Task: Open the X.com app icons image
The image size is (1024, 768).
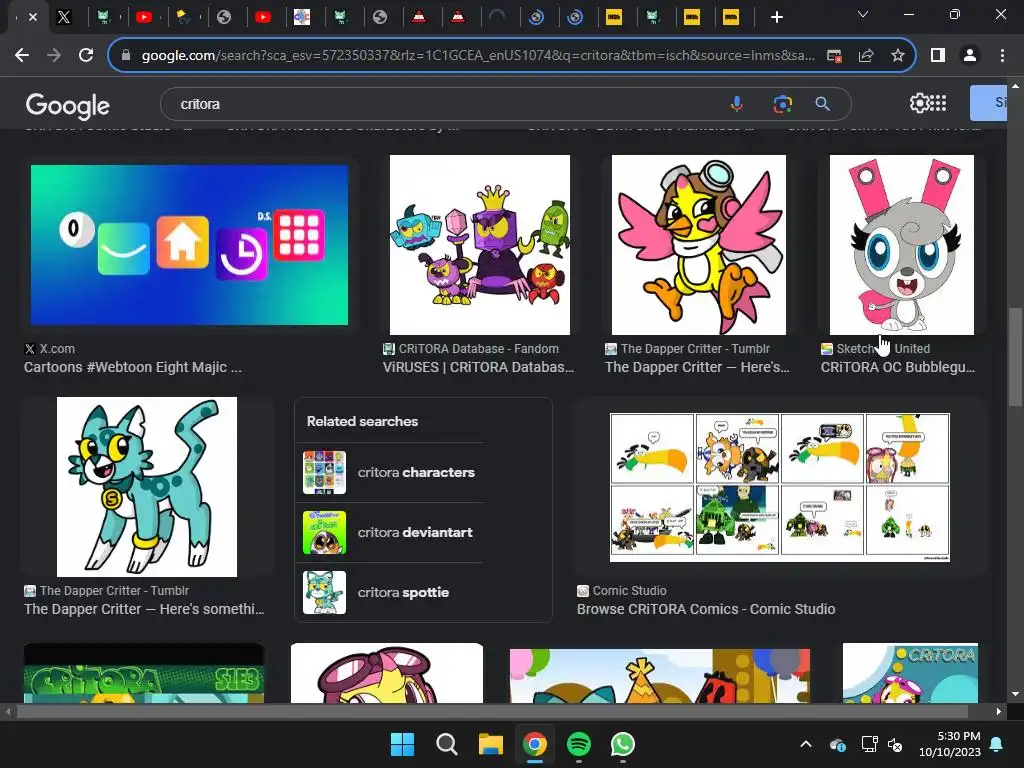Action: [189, 245]
